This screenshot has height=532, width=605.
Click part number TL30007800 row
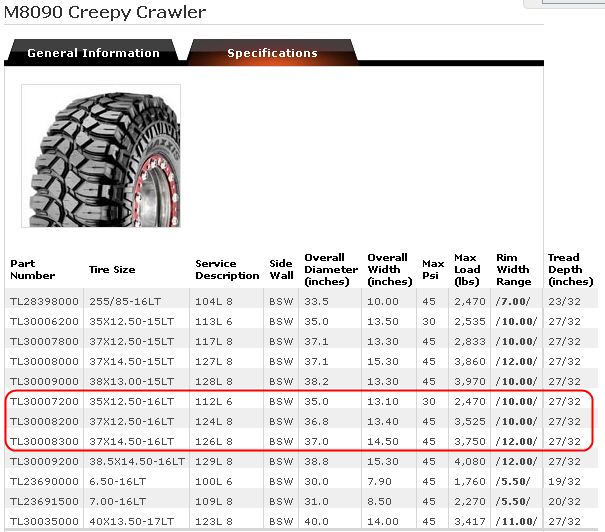(43, 340)
